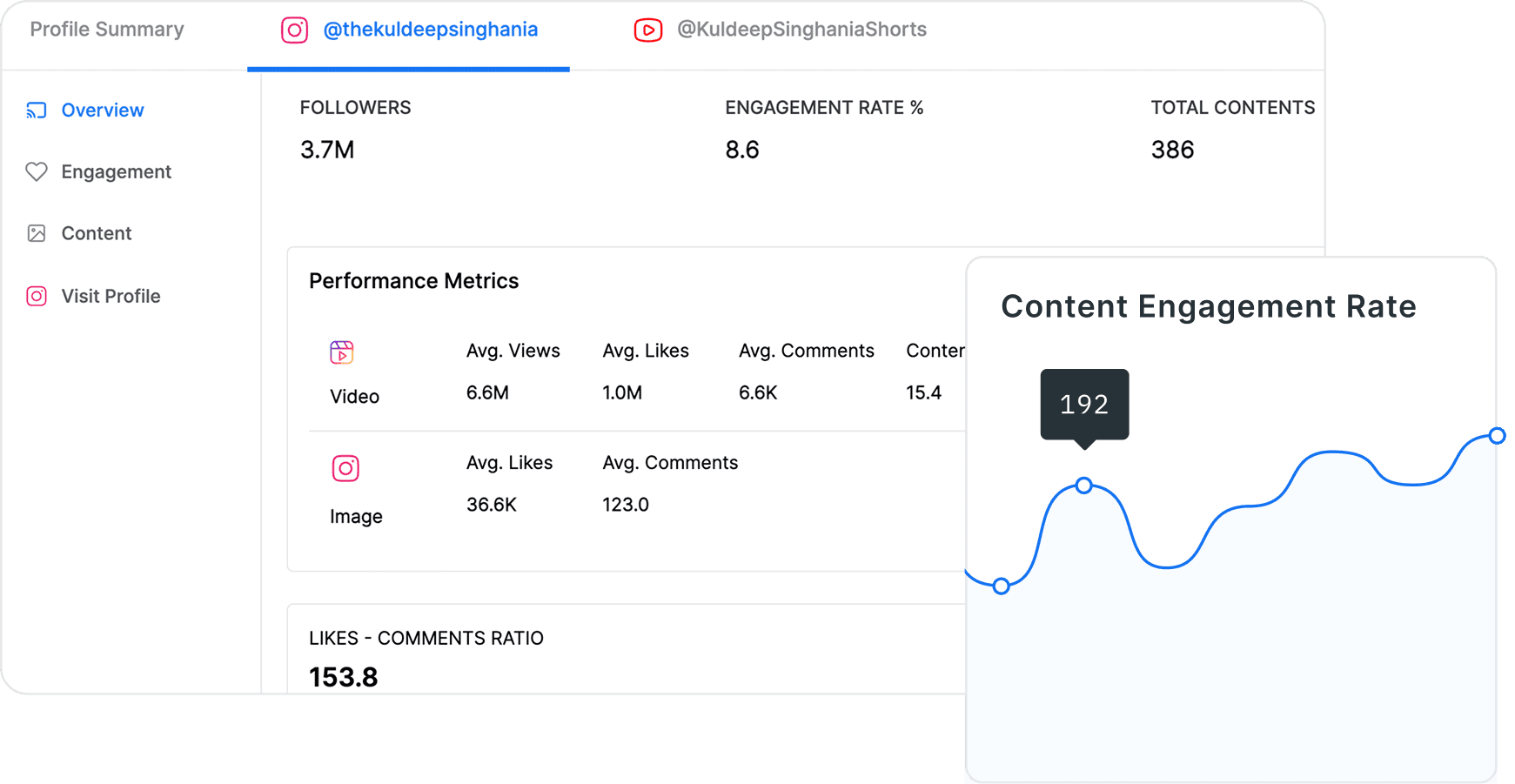Open the Engagement section

click(116, 171)
